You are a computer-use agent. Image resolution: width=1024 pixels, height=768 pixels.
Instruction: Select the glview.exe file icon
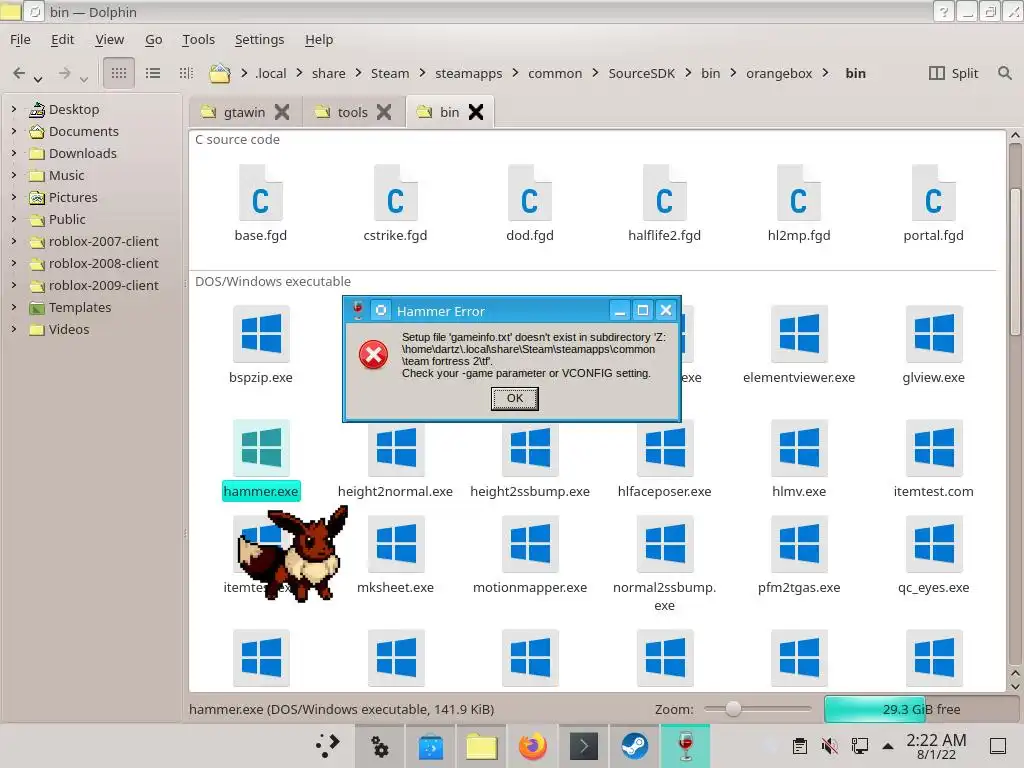(x=934, y=333)
